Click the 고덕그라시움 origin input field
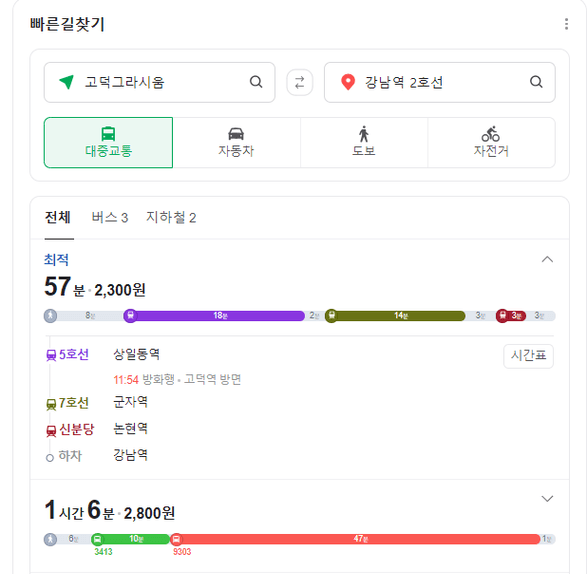The height and width of the screenshot is (574, 587). (x=159, y=82)
